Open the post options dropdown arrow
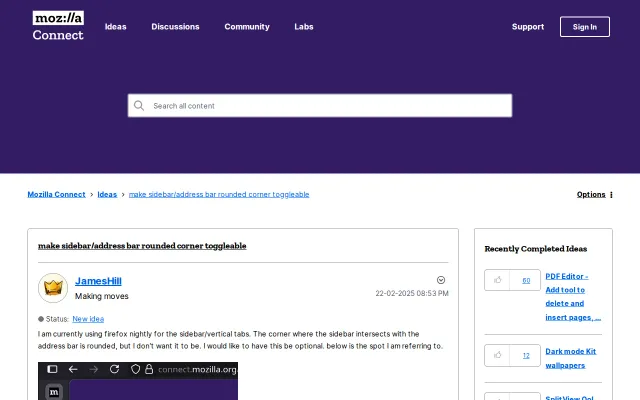Image resolution: width=640 pixels, height=400 pixels. click(441, 280)
